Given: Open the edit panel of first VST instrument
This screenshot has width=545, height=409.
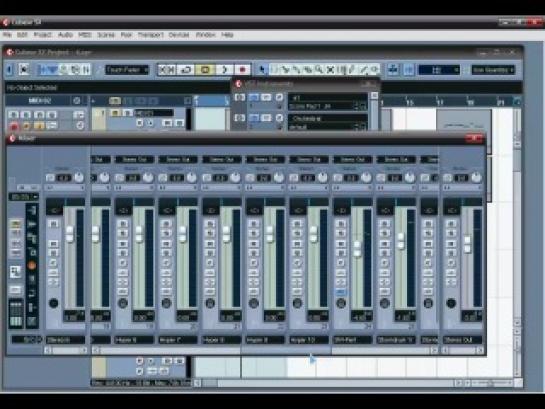Looking at the screenshot, I should pos(279,97).
